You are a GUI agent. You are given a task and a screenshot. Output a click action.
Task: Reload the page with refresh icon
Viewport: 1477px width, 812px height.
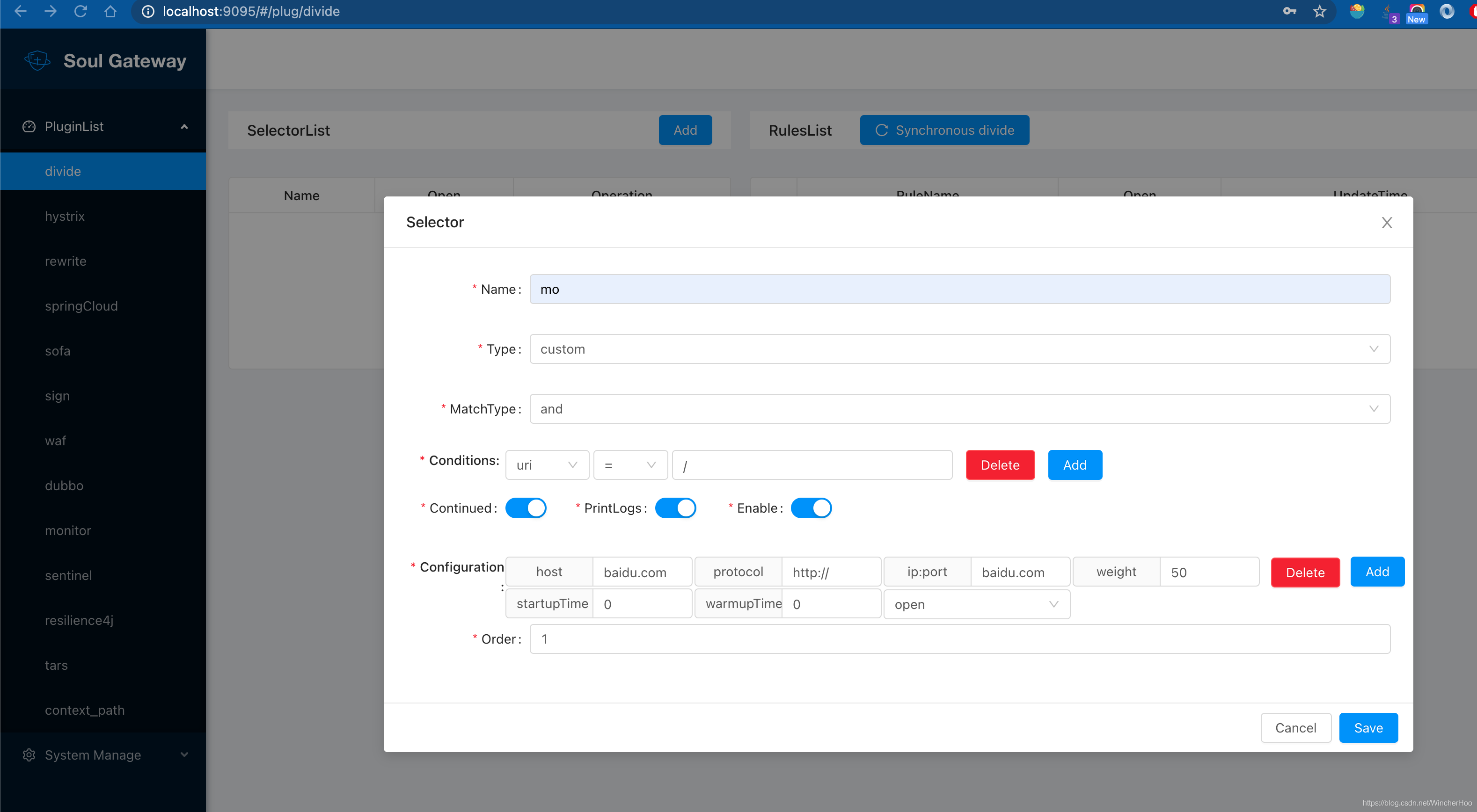(80, 11)
